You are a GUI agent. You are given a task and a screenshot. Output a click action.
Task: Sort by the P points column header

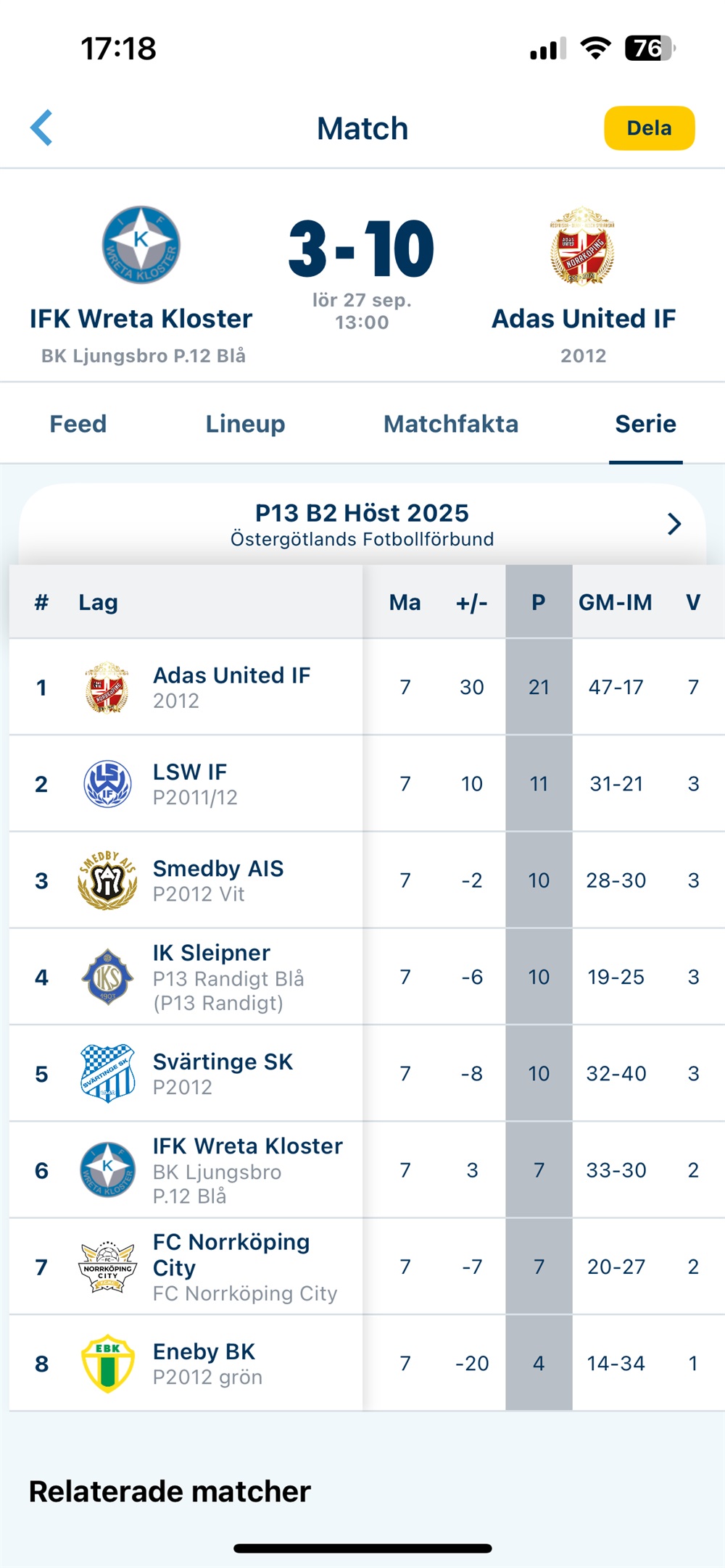click(x=538, y=602)
